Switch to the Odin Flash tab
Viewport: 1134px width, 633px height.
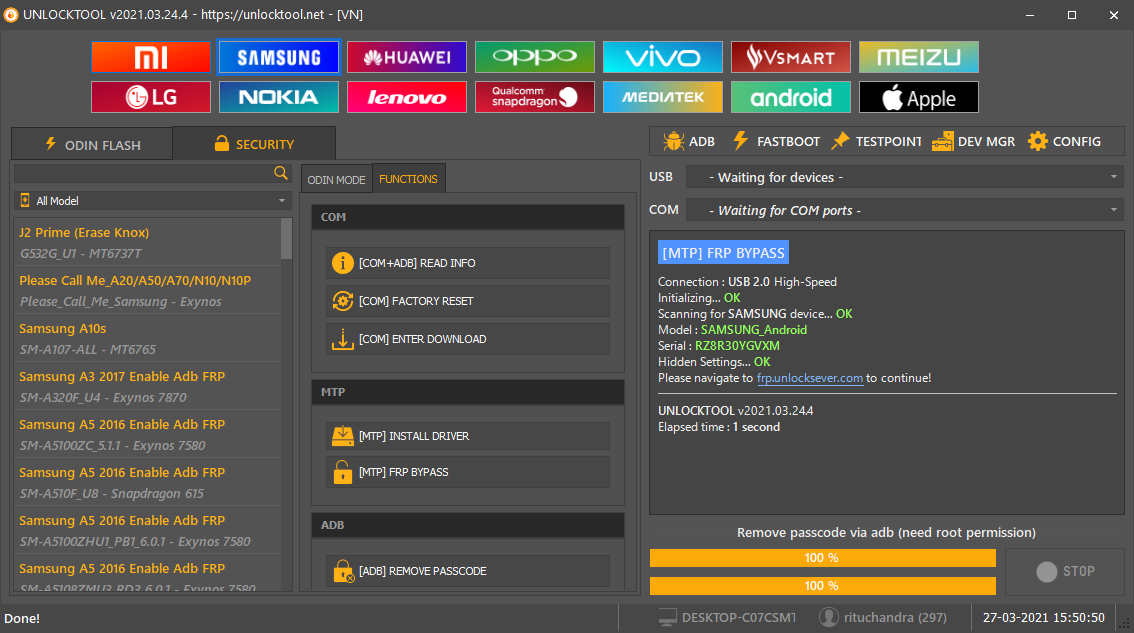pyautogui.click(x=92, y=145)
